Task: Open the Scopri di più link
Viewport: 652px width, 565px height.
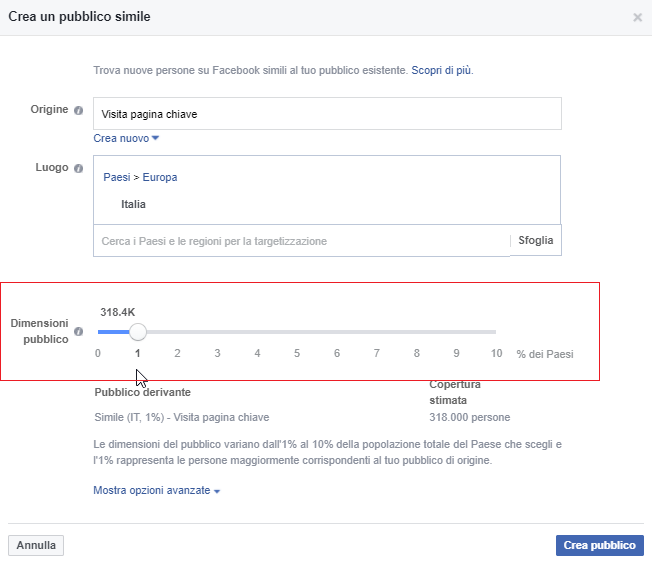Action: coord(441,71)
